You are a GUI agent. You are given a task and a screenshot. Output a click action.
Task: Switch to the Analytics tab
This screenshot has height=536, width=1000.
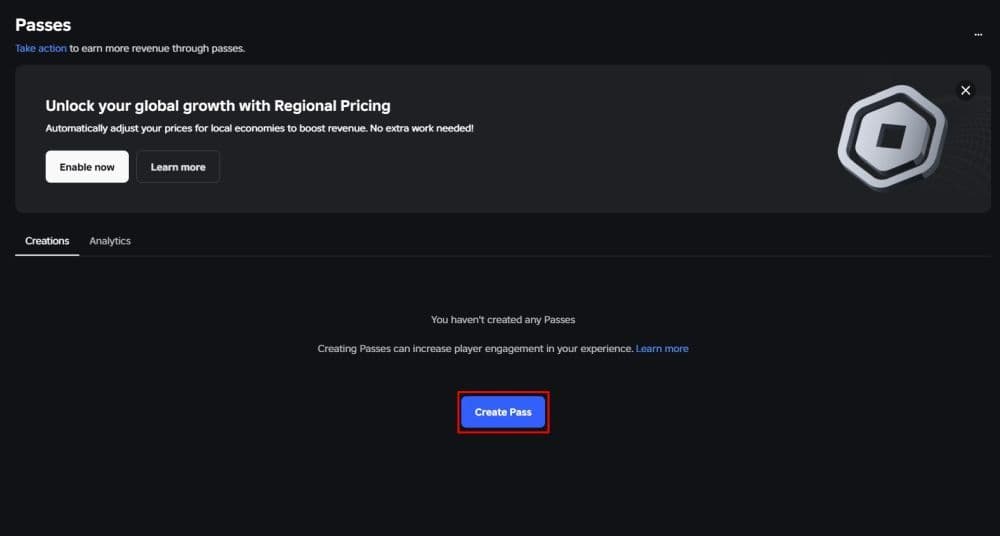110,241
